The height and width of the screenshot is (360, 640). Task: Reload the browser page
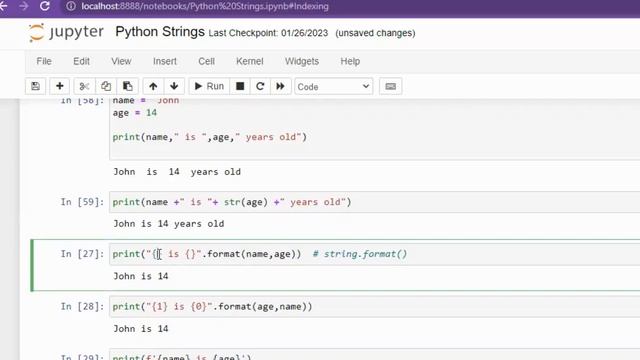tap(45, 6)
